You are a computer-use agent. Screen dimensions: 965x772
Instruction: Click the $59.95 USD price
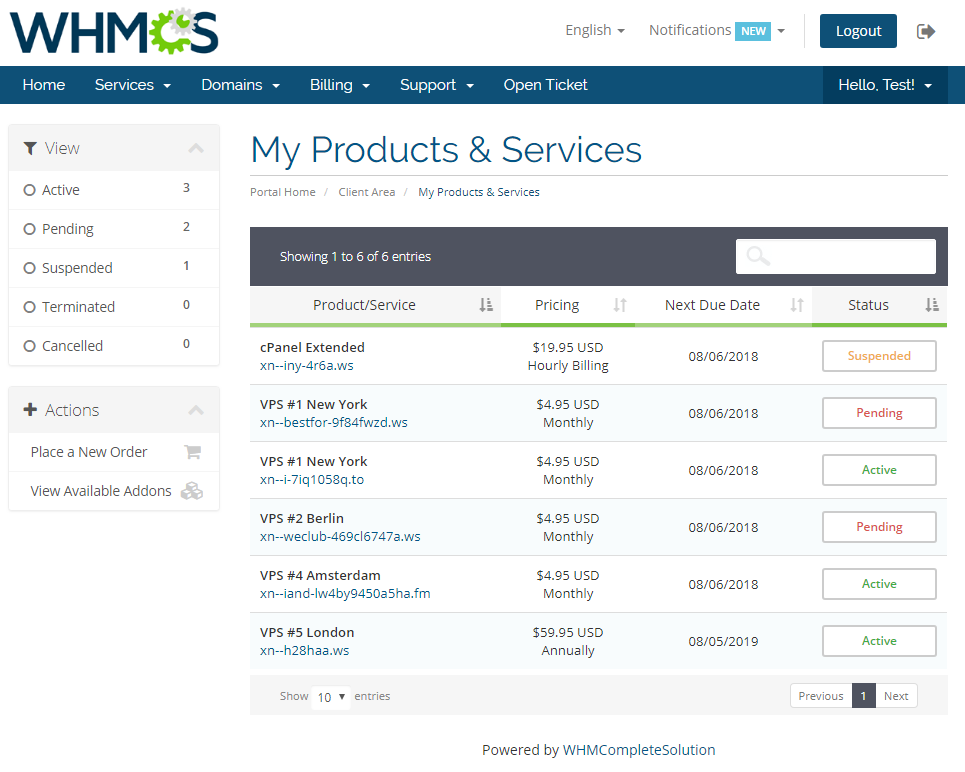pos(567,632)
